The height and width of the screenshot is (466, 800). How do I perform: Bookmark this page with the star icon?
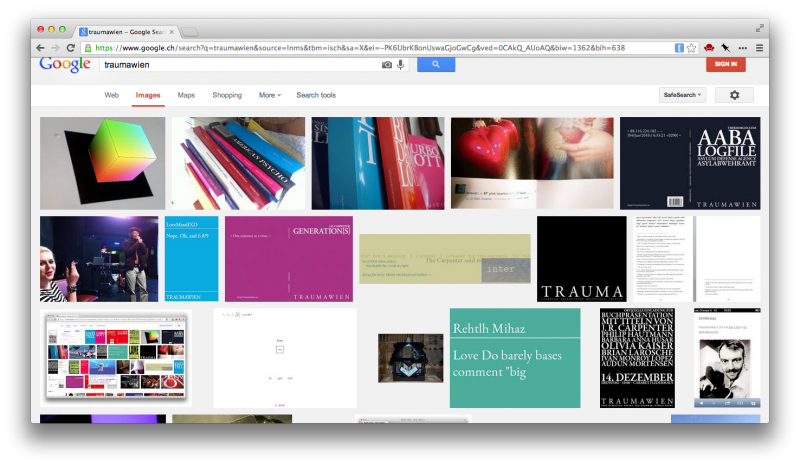coord(691,48)
